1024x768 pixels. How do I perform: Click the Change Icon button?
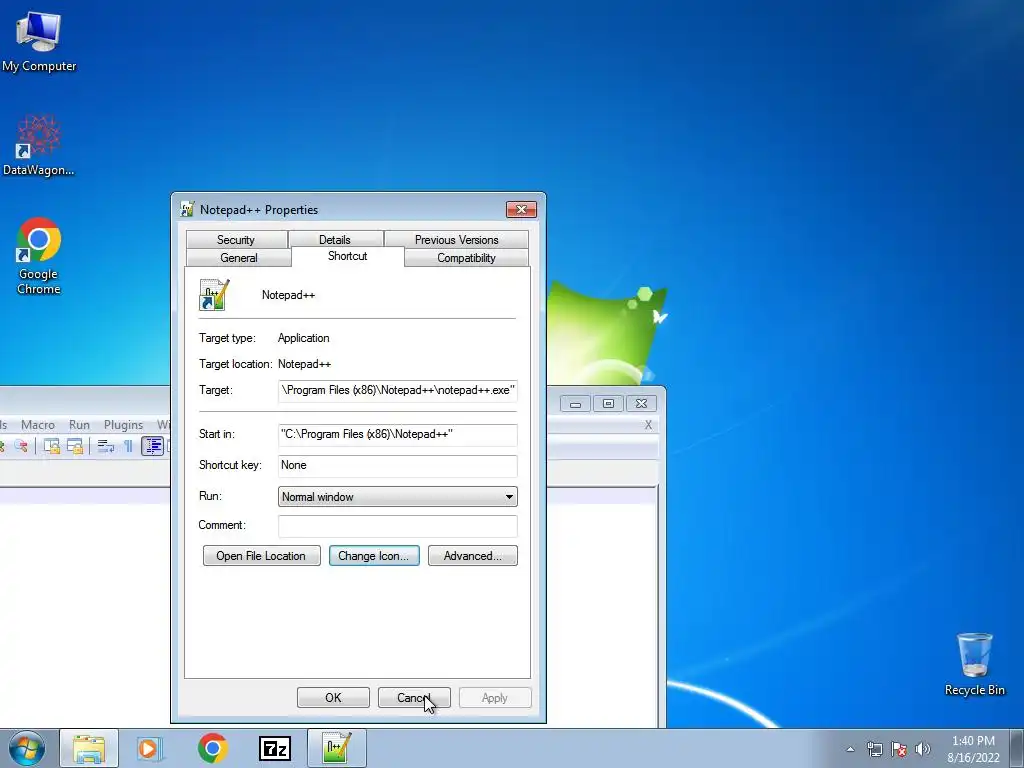[x=374, y=556]
